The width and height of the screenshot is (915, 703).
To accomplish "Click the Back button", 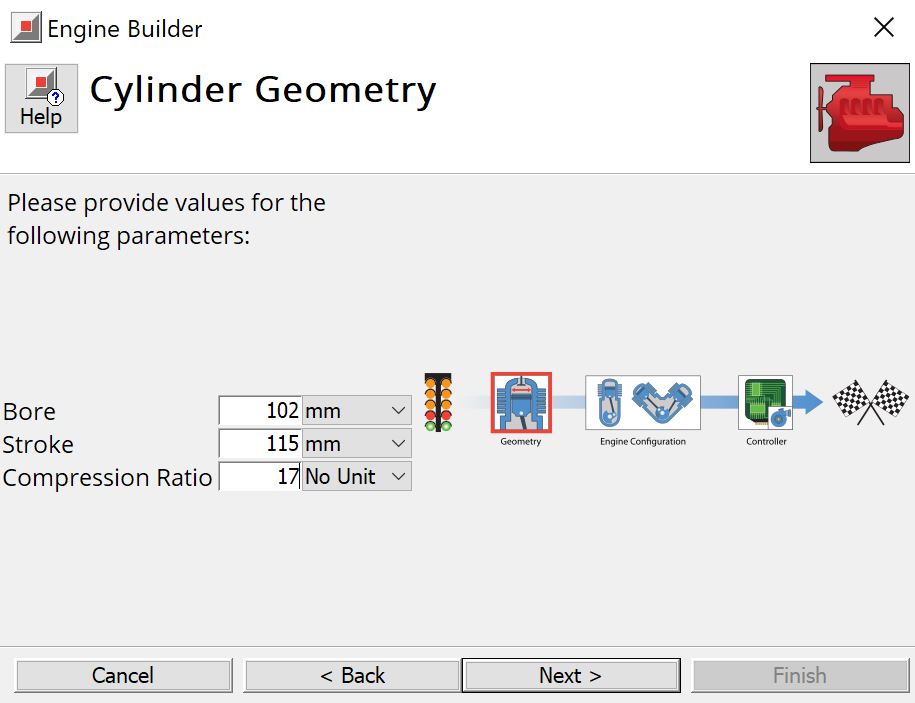I will (x=350, y=675).
